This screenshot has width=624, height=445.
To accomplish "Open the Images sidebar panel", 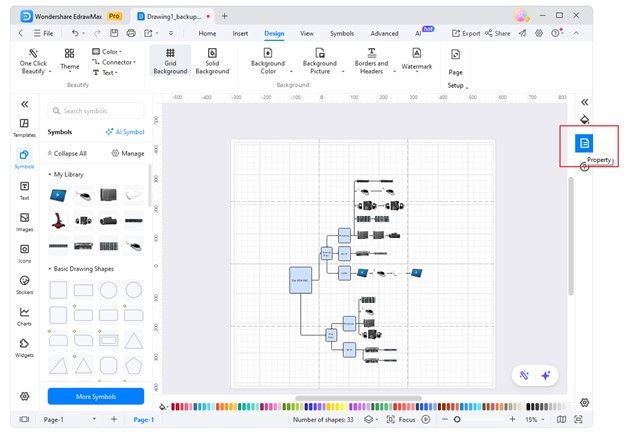I will click(x=24, y=222).
